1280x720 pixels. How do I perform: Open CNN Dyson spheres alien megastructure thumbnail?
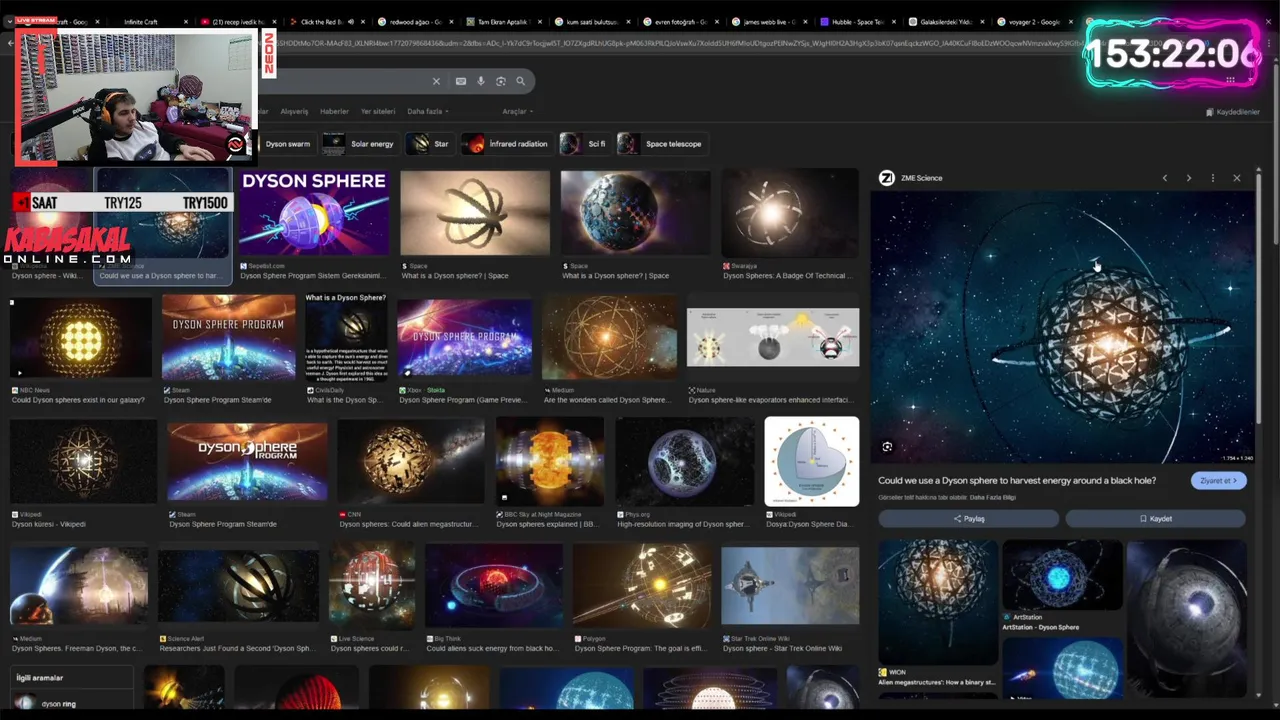point(411,462)
